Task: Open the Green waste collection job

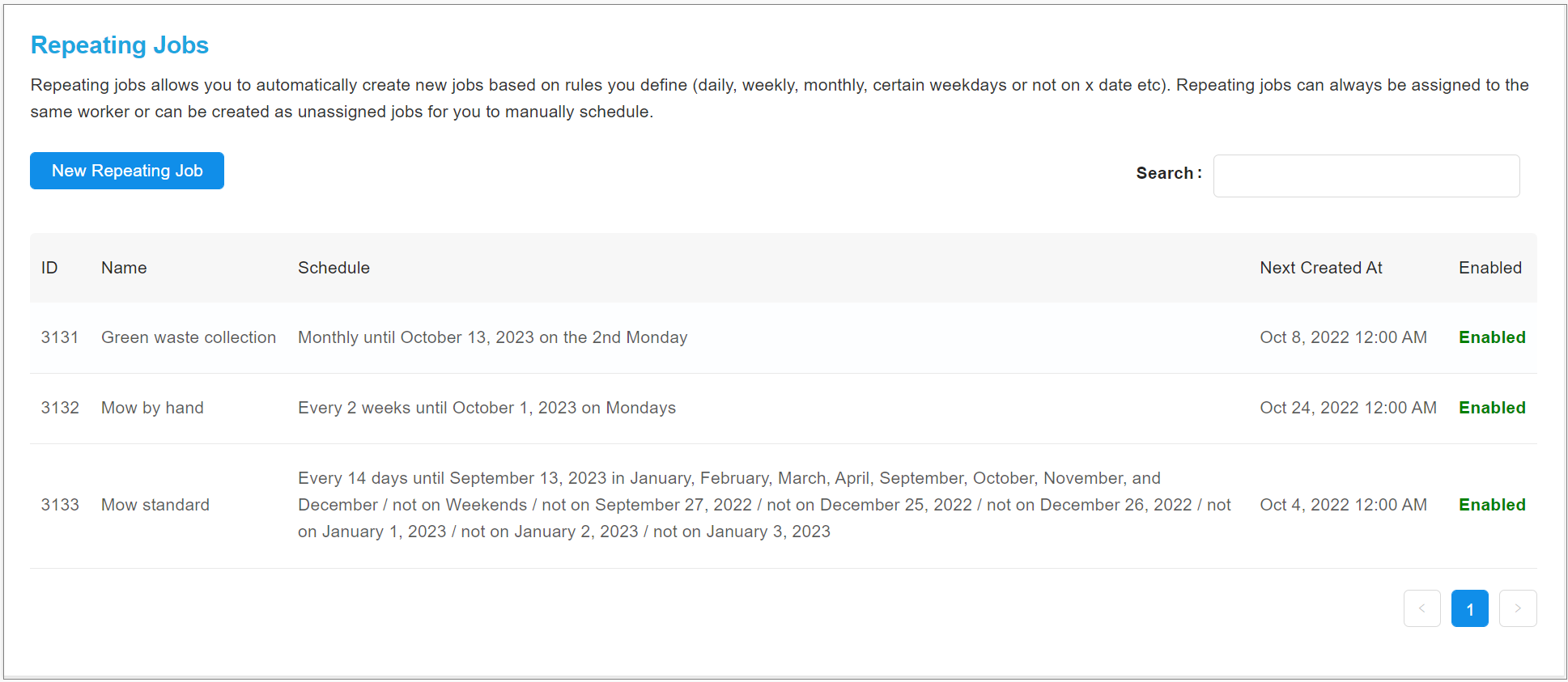Action: (x=189, y=337)
